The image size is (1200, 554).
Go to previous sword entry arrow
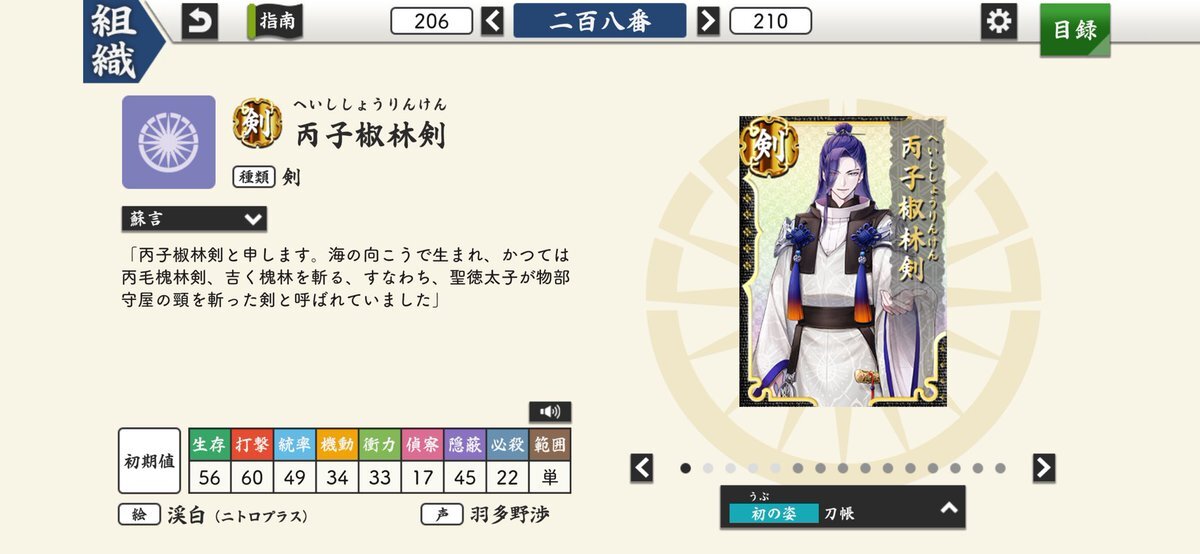(x=492, y=21)
